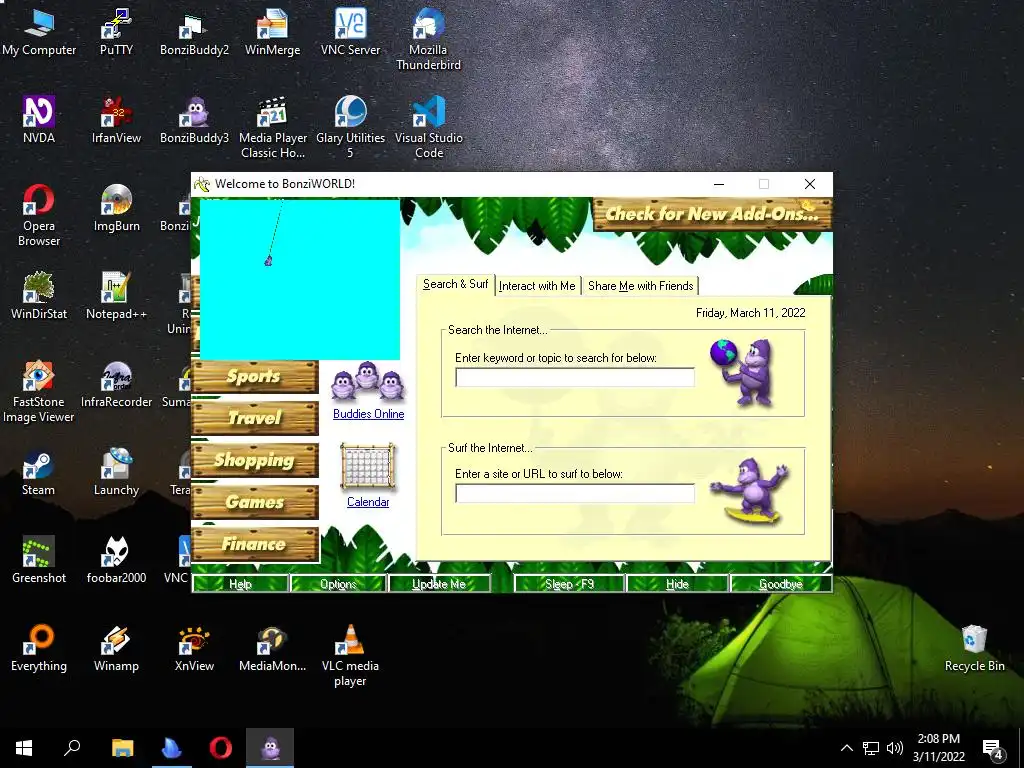Open the Travel wooden sign button
The width and height of the screenshot is (1024, 768).
(255, 418)
